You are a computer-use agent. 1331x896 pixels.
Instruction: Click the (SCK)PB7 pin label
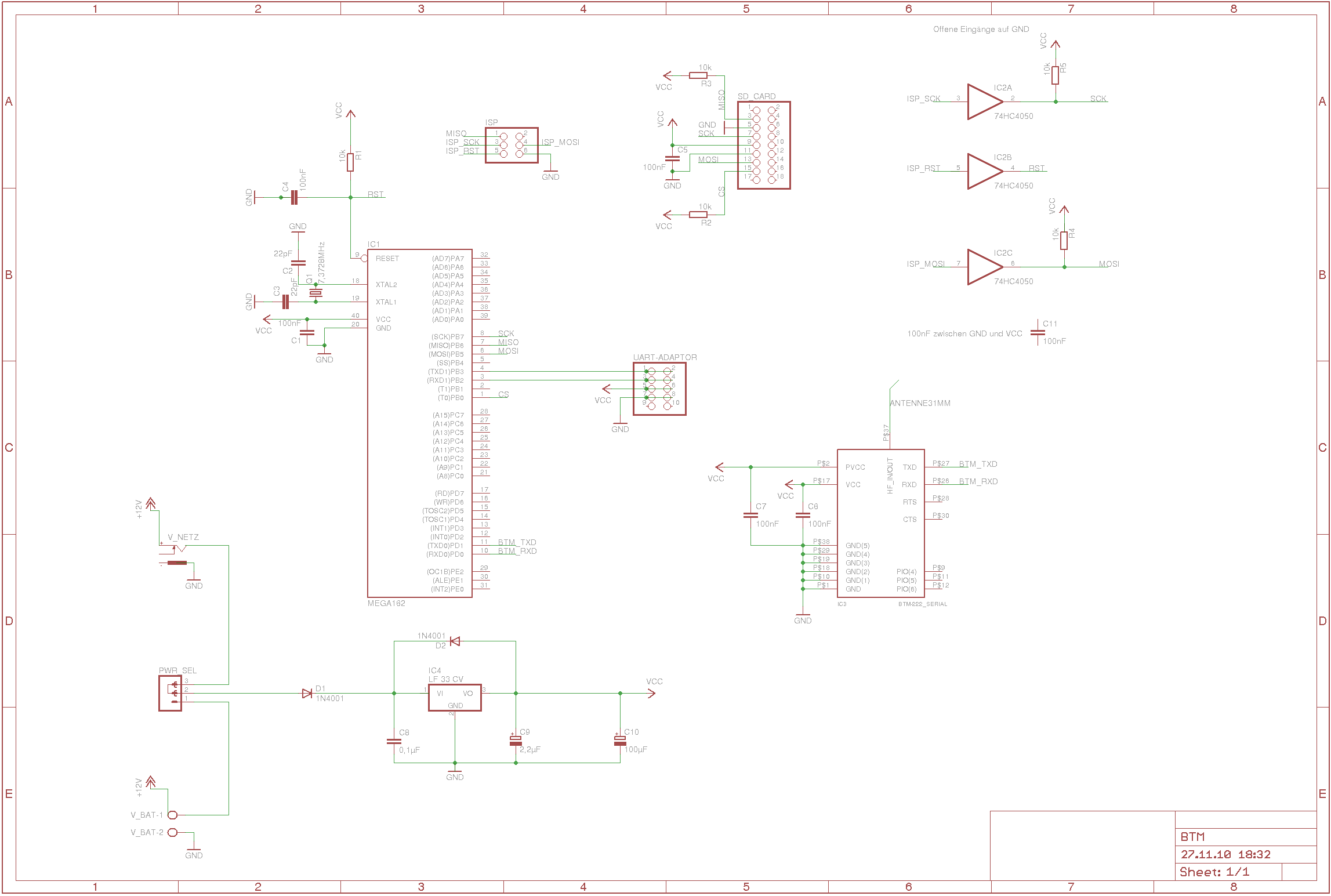pyautogui.click(x=447, y=337)
